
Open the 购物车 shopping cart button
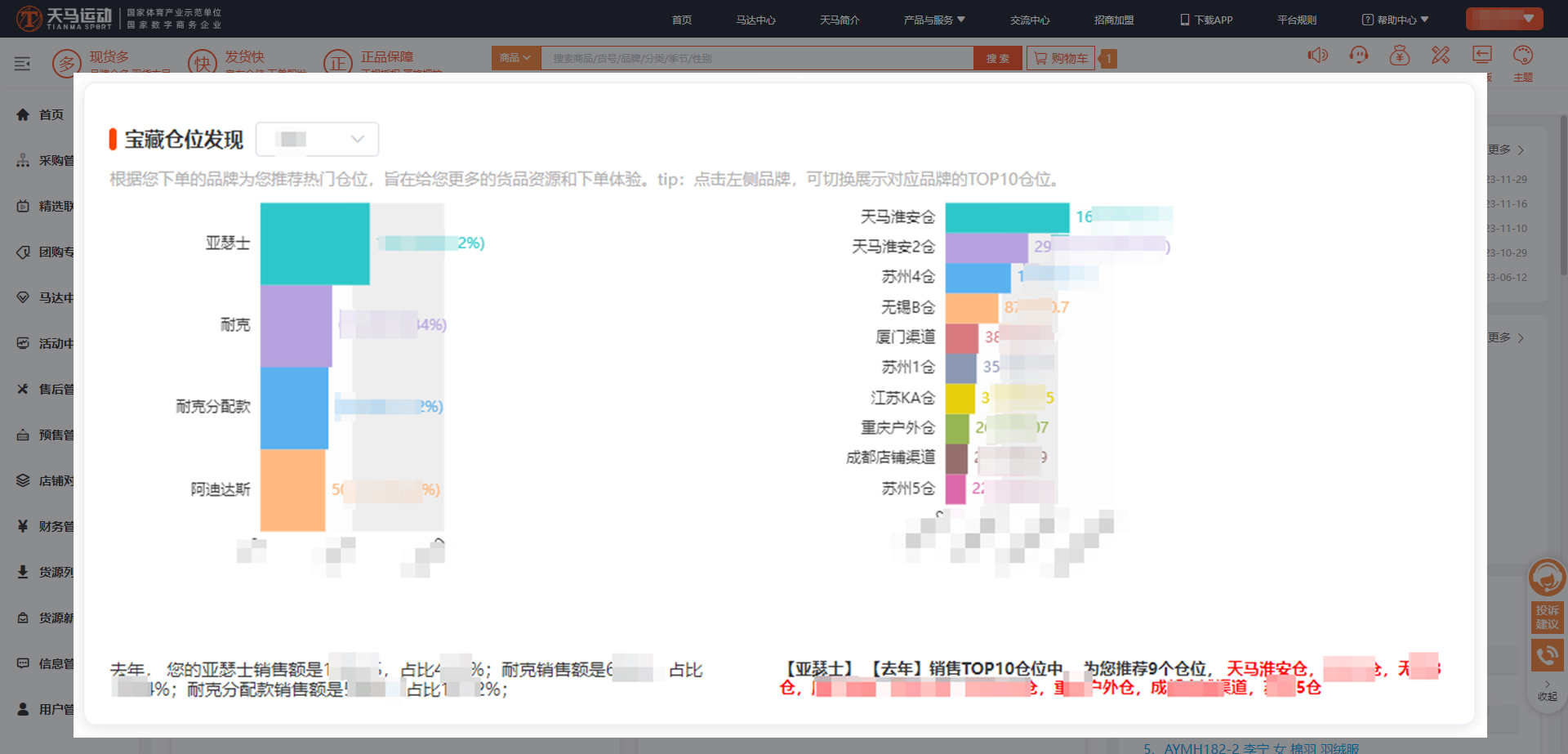1061,58
